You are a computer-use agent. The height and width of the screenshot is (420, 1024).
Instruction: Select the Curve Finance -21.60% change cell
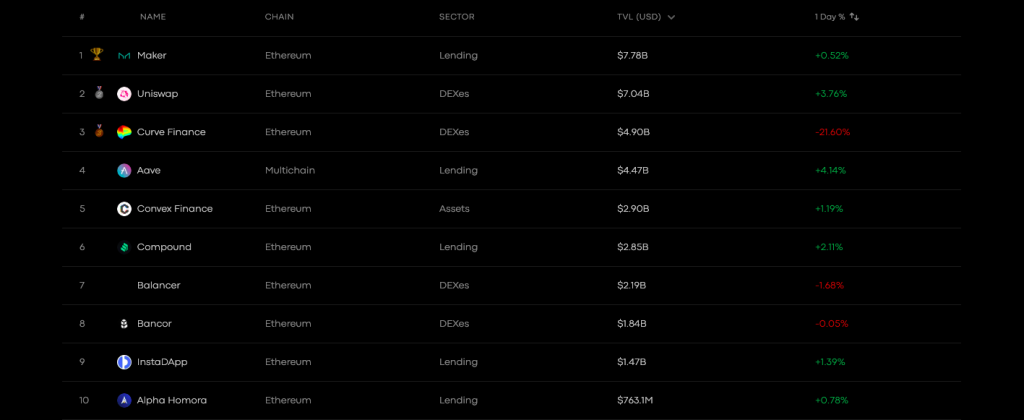coord(832,132)
